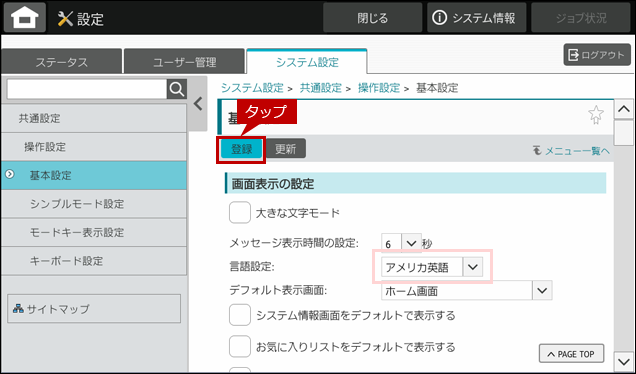Open メッセージ表示時間 seconds dropdown
This screenshot has width=636, height=374.
click(x=402, y=243)
